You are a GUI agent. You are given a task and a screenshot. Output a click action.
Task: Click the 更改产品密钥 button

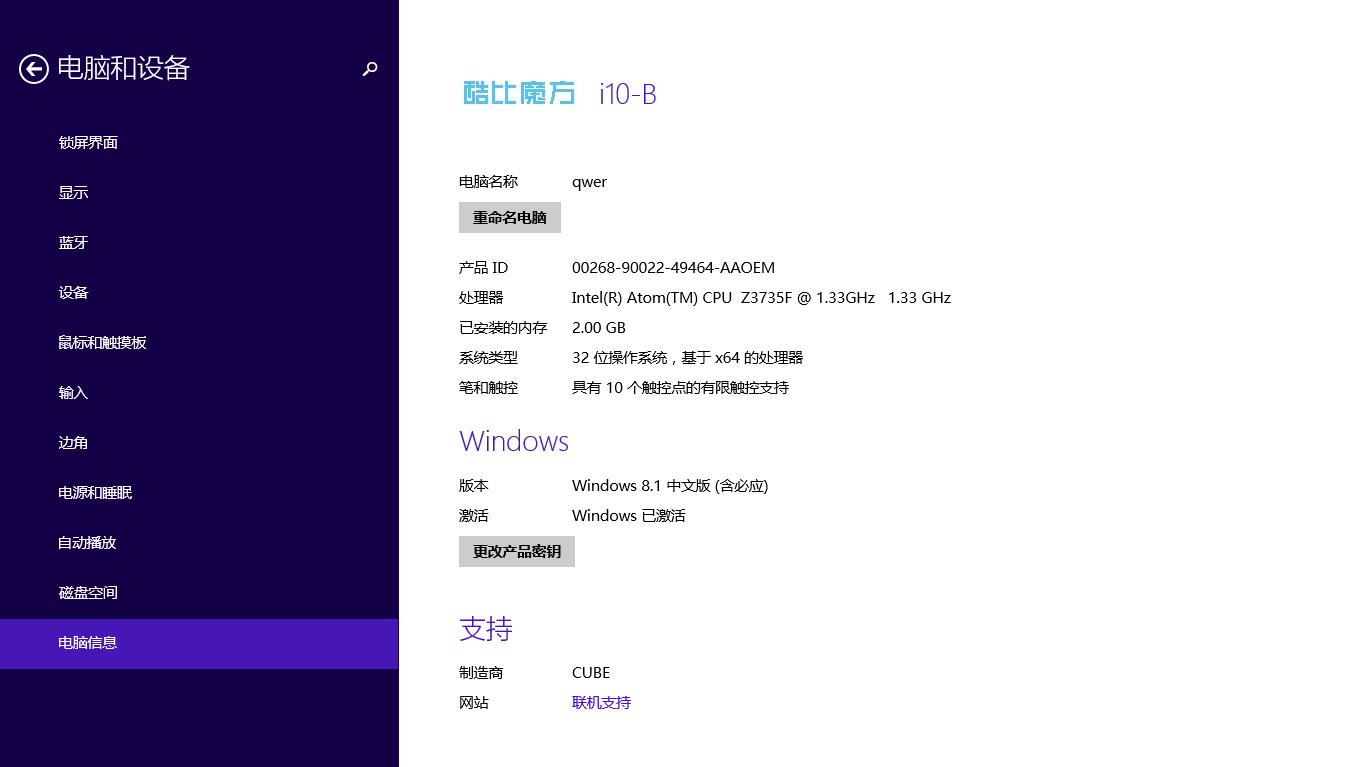tap(516, 552)
